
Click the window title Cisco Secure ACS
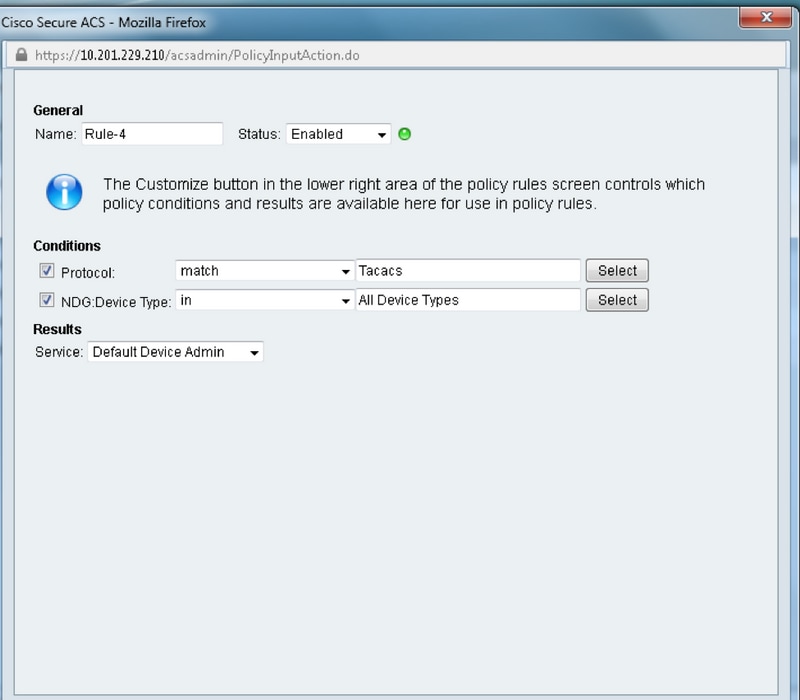tap(104, 22)
